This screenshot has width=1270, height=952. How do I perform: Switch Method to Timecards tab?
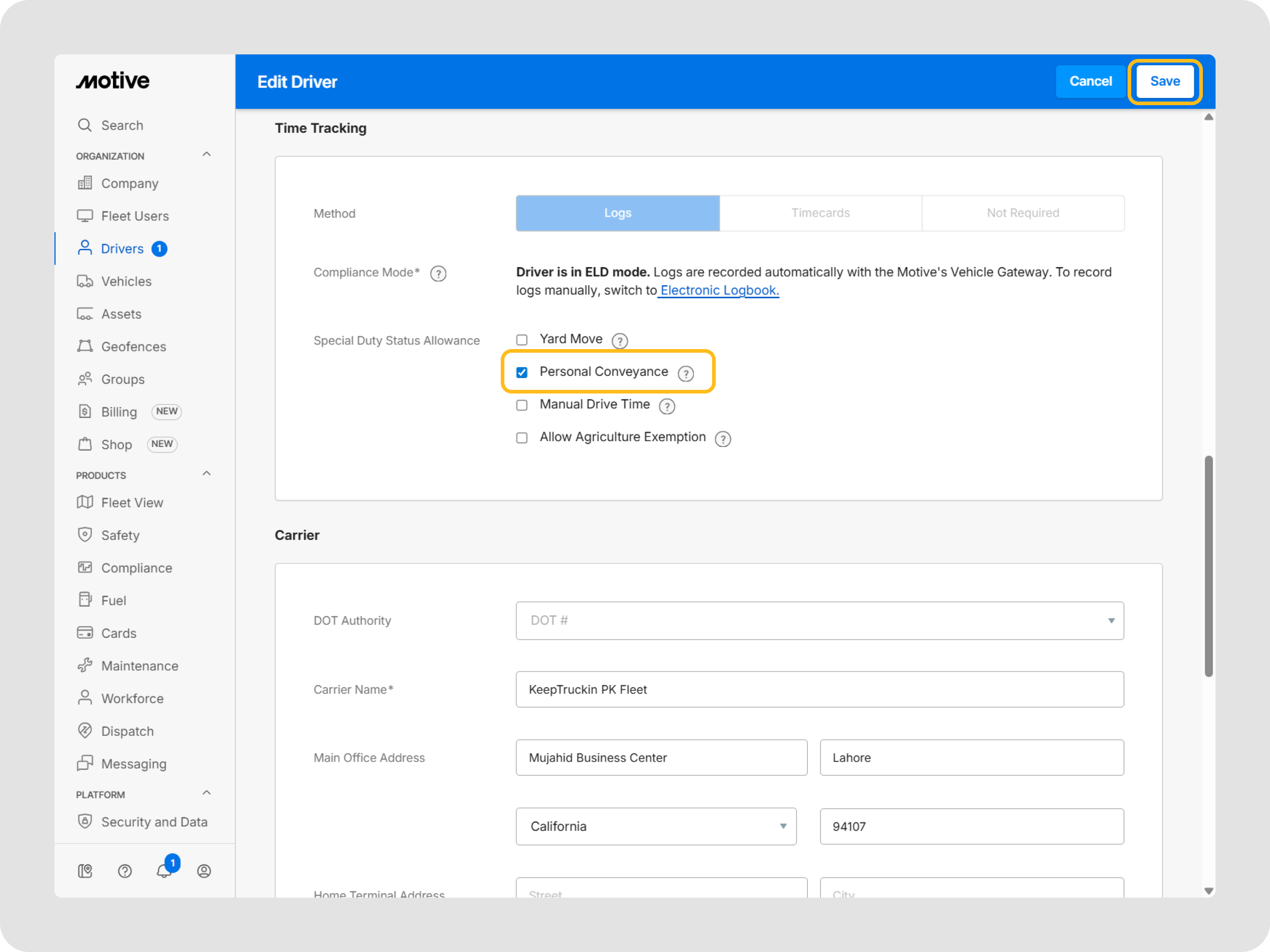click(x=821, y=213)
